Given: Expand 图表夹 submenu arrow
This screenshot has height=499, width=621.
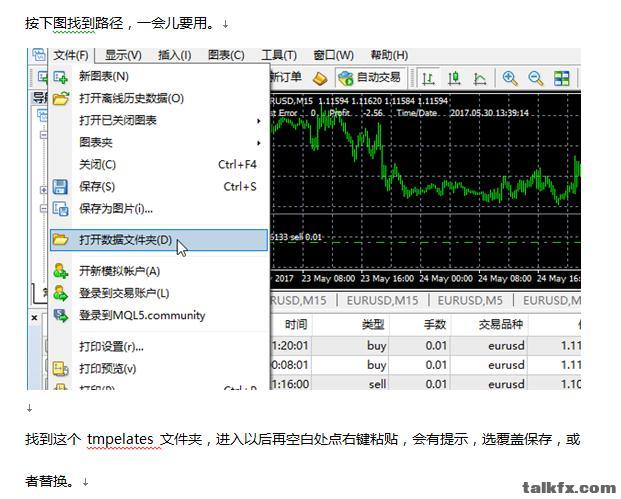Looking at the screenshot, I should pos(259,143).
